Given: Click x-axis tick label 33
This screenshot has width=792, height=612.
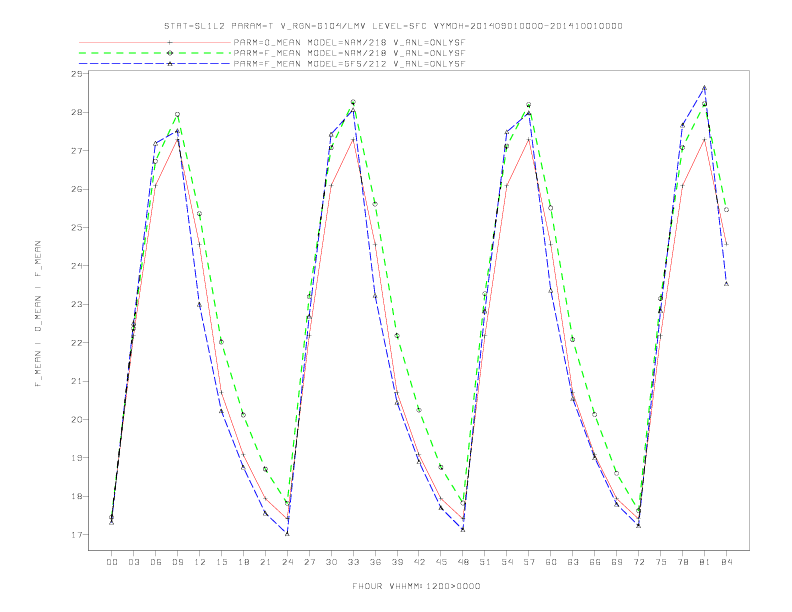Looking at the screenshot, I should [354, 562].
